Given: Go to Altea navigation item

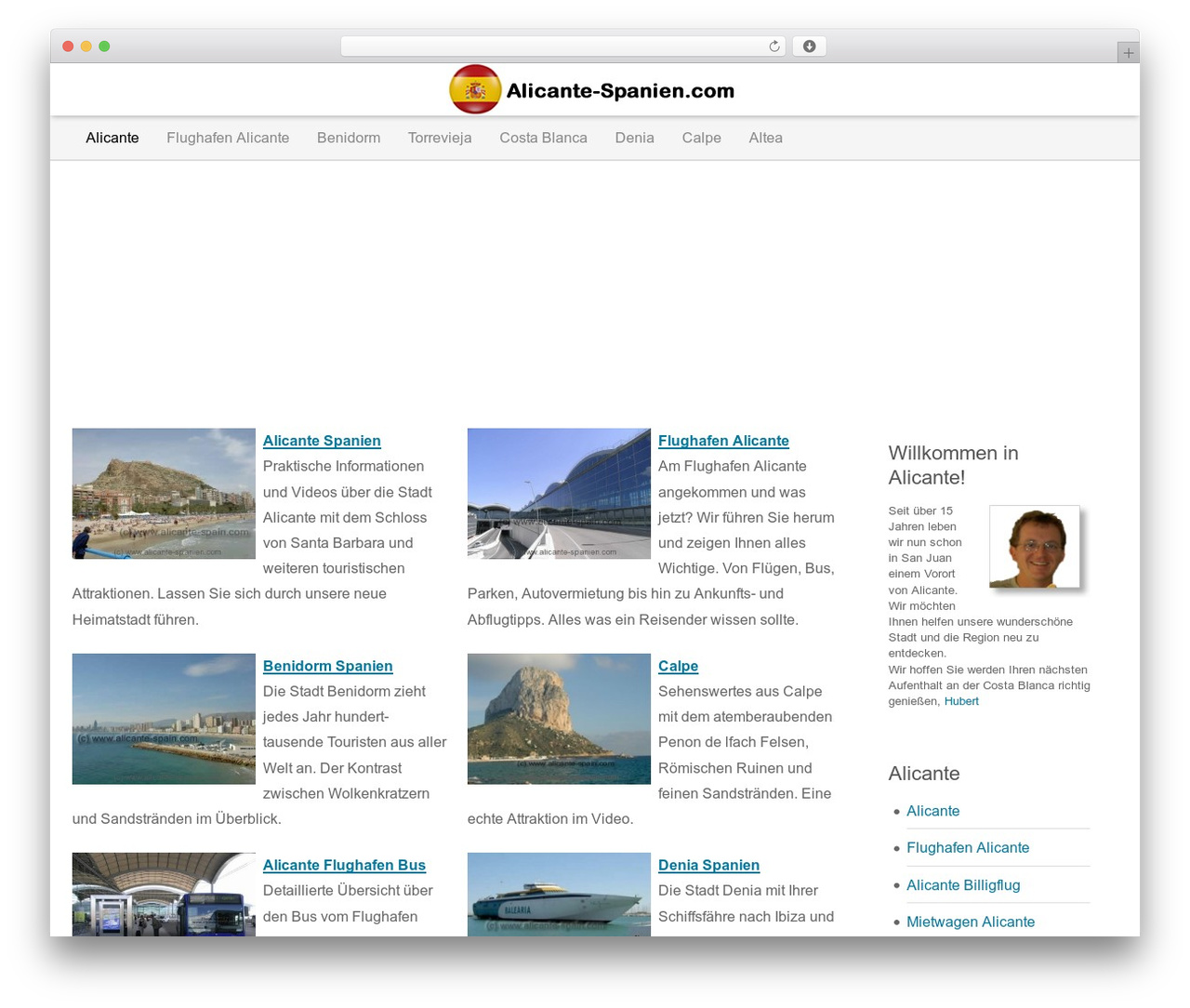Looking at the screenshot, I should tap(765, 138).
